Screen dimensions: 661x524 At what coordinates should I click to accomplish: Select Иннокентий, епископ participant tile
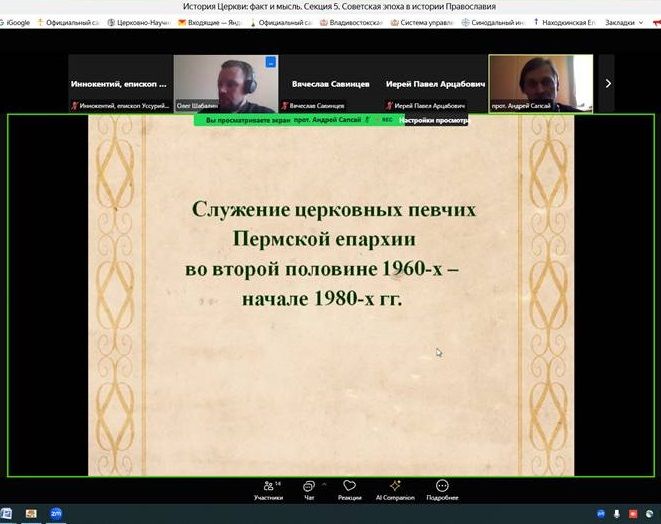[x=120, y=84]
